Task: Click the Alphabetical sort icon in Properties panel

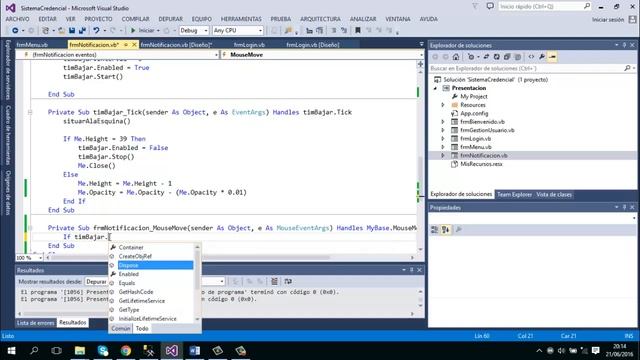Action: coord(445,230)
